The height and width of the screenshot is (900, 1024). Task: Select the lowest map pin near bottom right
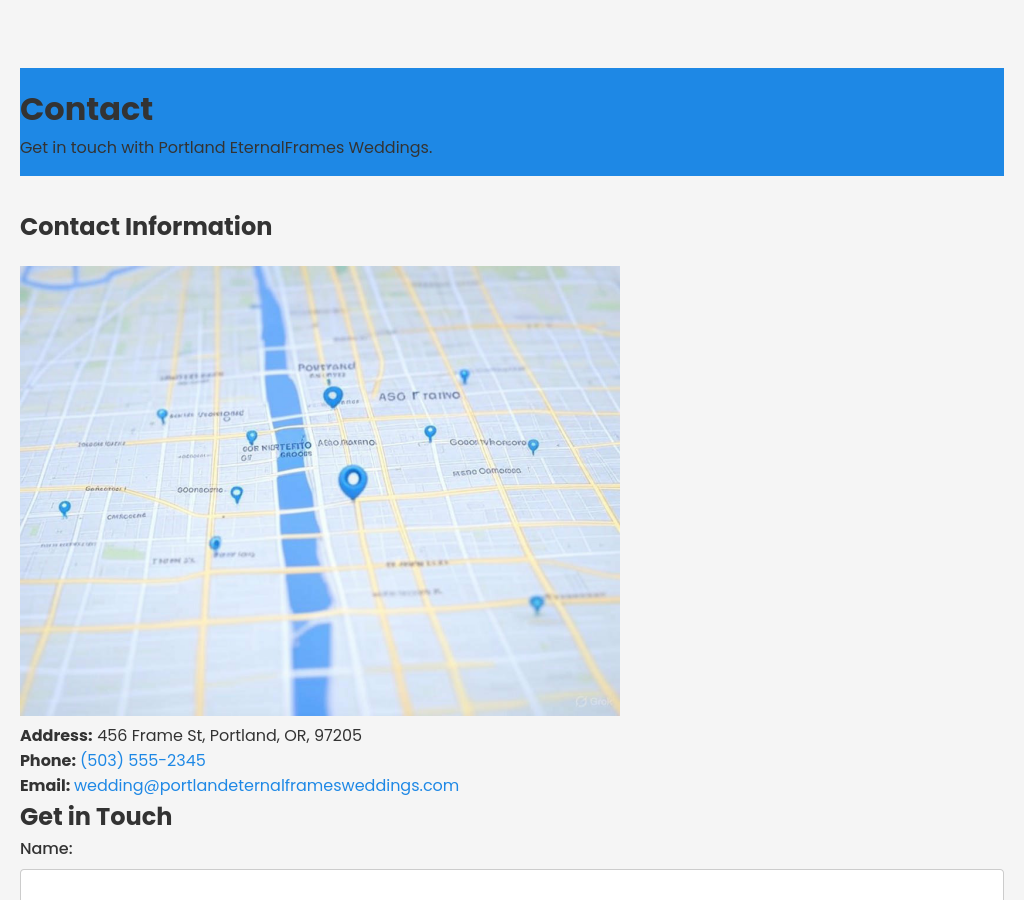point(537,604)
